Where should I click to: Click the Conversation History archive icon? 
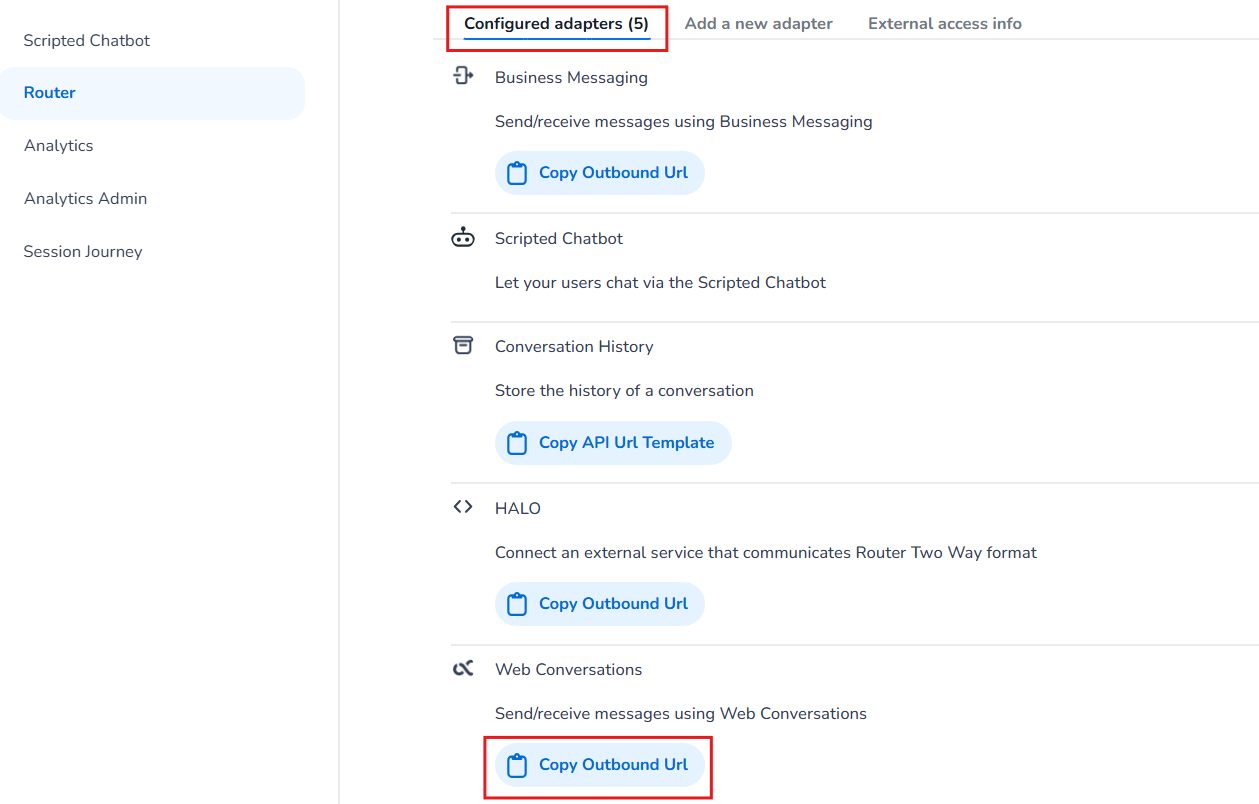click(x=463, y=345)
